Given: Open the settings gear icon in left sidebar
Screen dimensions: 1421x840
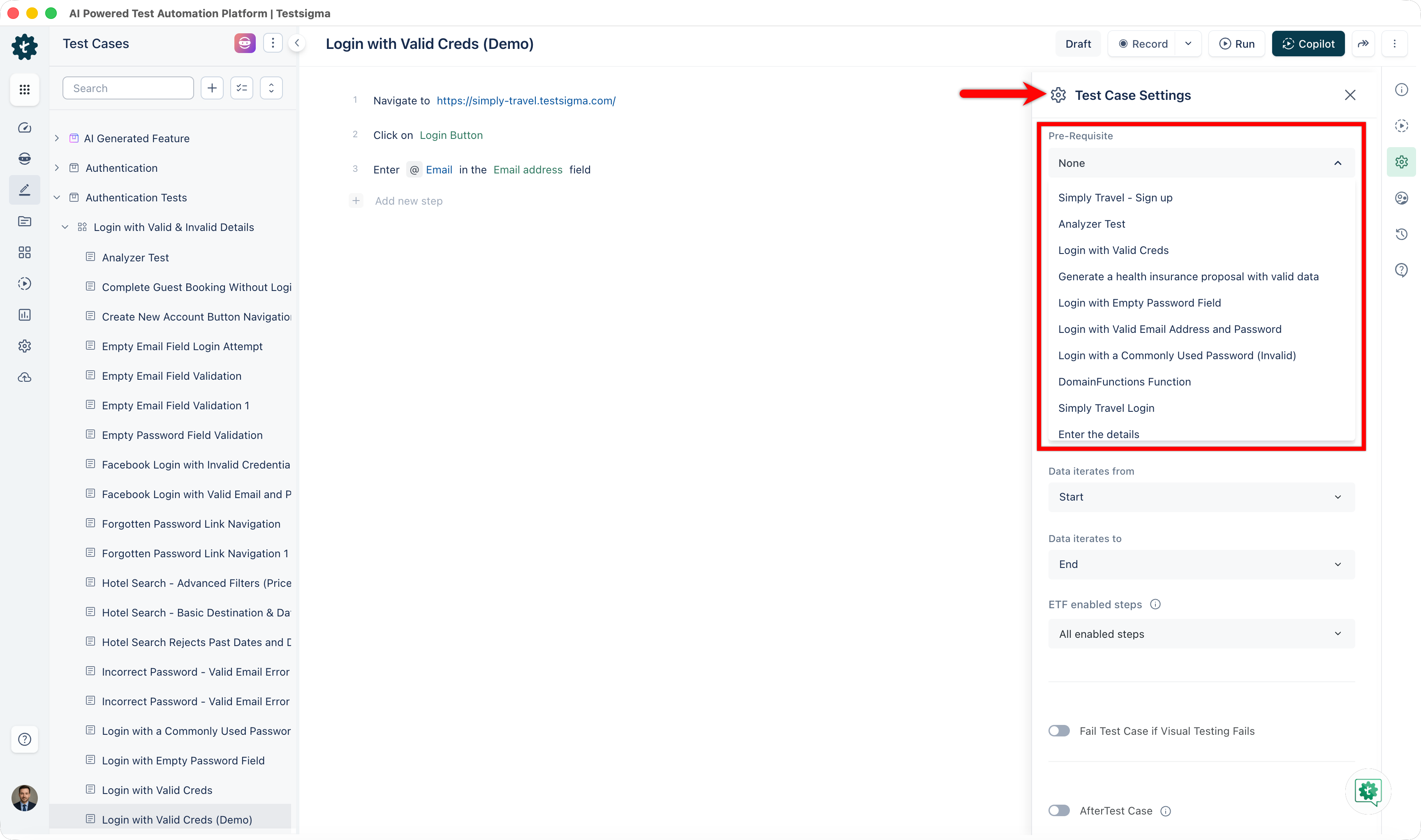Looking at the screenshot, I should (x=24, y=346).
